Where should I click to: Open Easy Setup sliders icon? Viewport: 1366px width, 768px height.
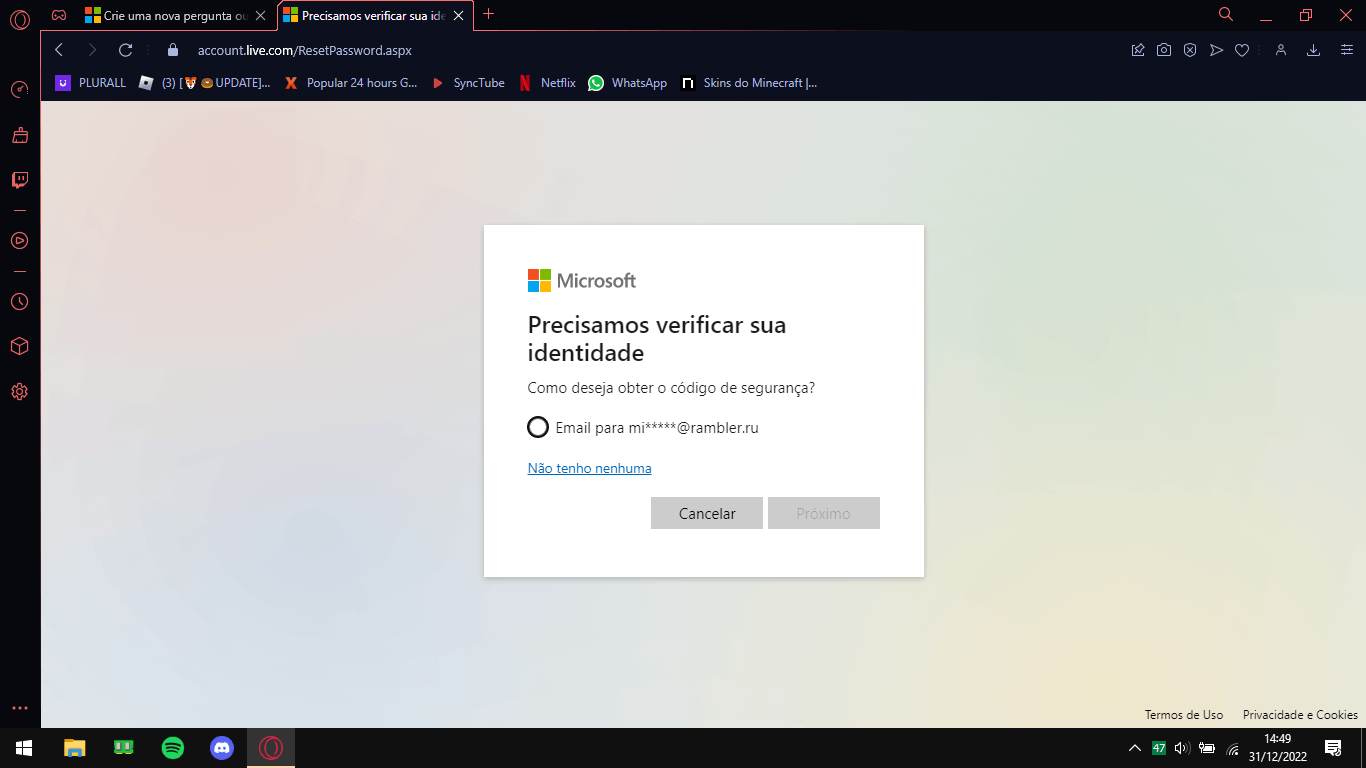(1347, 50)
